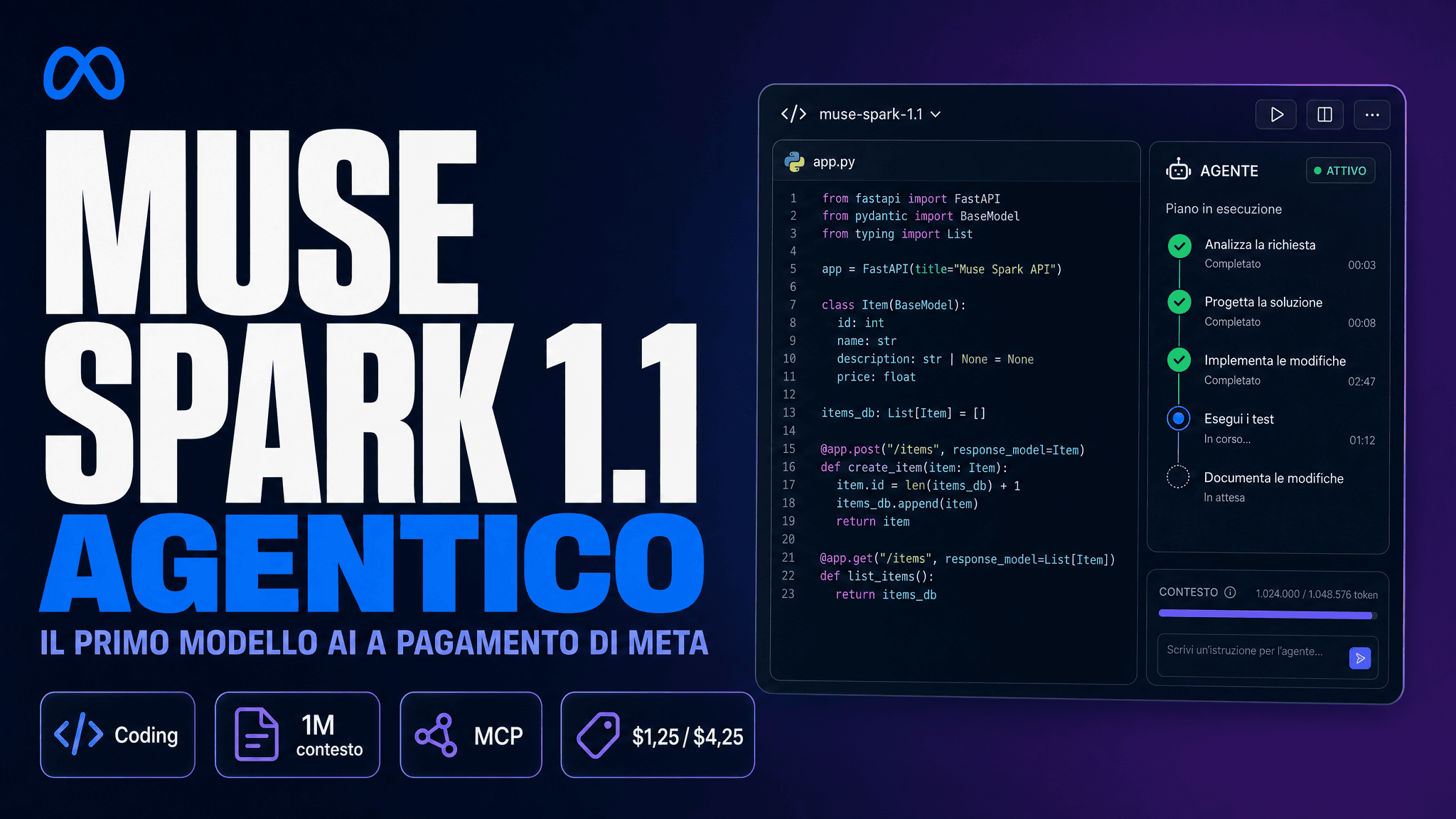Click the MCP feature badge
Viewport: 1456px width, 819px height.
coord(471,734)
